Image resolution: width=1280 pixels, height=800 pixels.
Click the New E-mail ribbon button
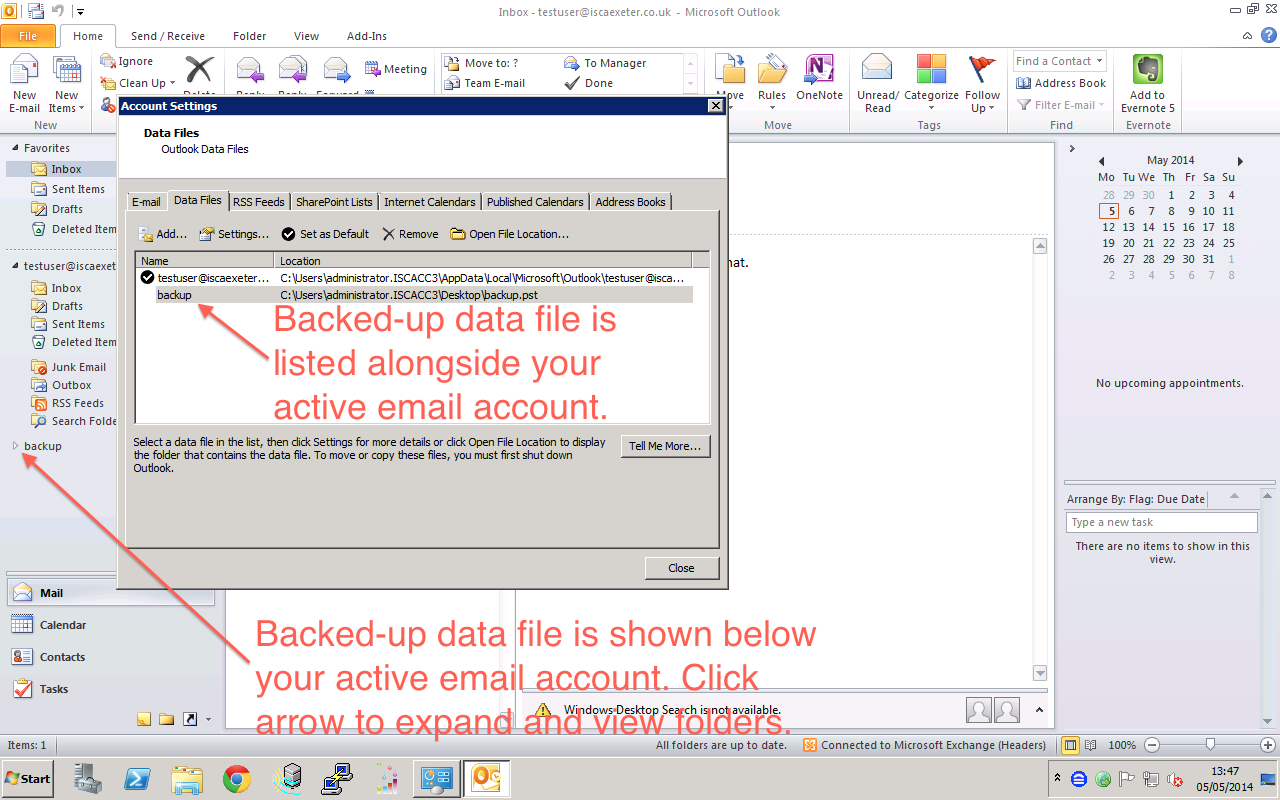pos(24,84)
